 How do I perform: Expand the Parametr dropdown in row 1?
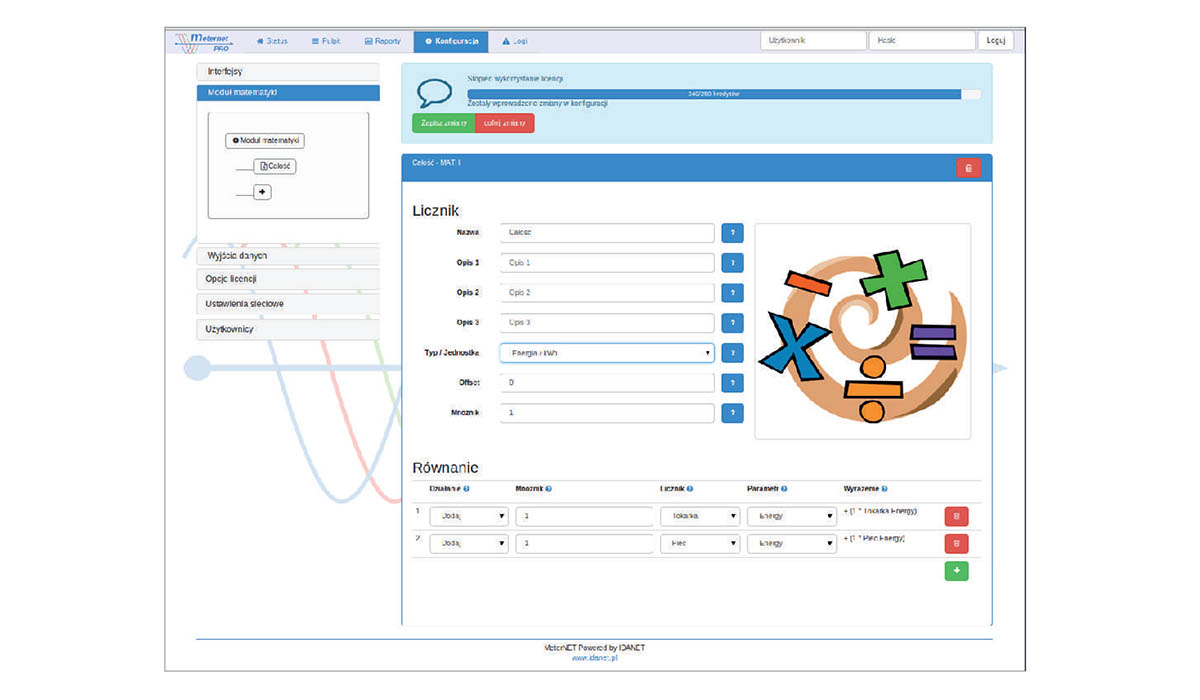point(790,517)
